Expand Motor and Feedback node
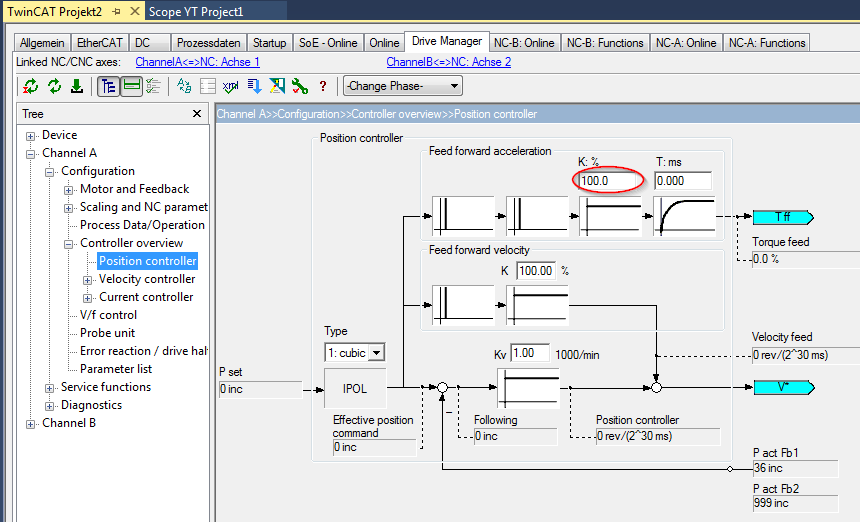The width and height of the screenshot is (860, 522). click(68, 190)
